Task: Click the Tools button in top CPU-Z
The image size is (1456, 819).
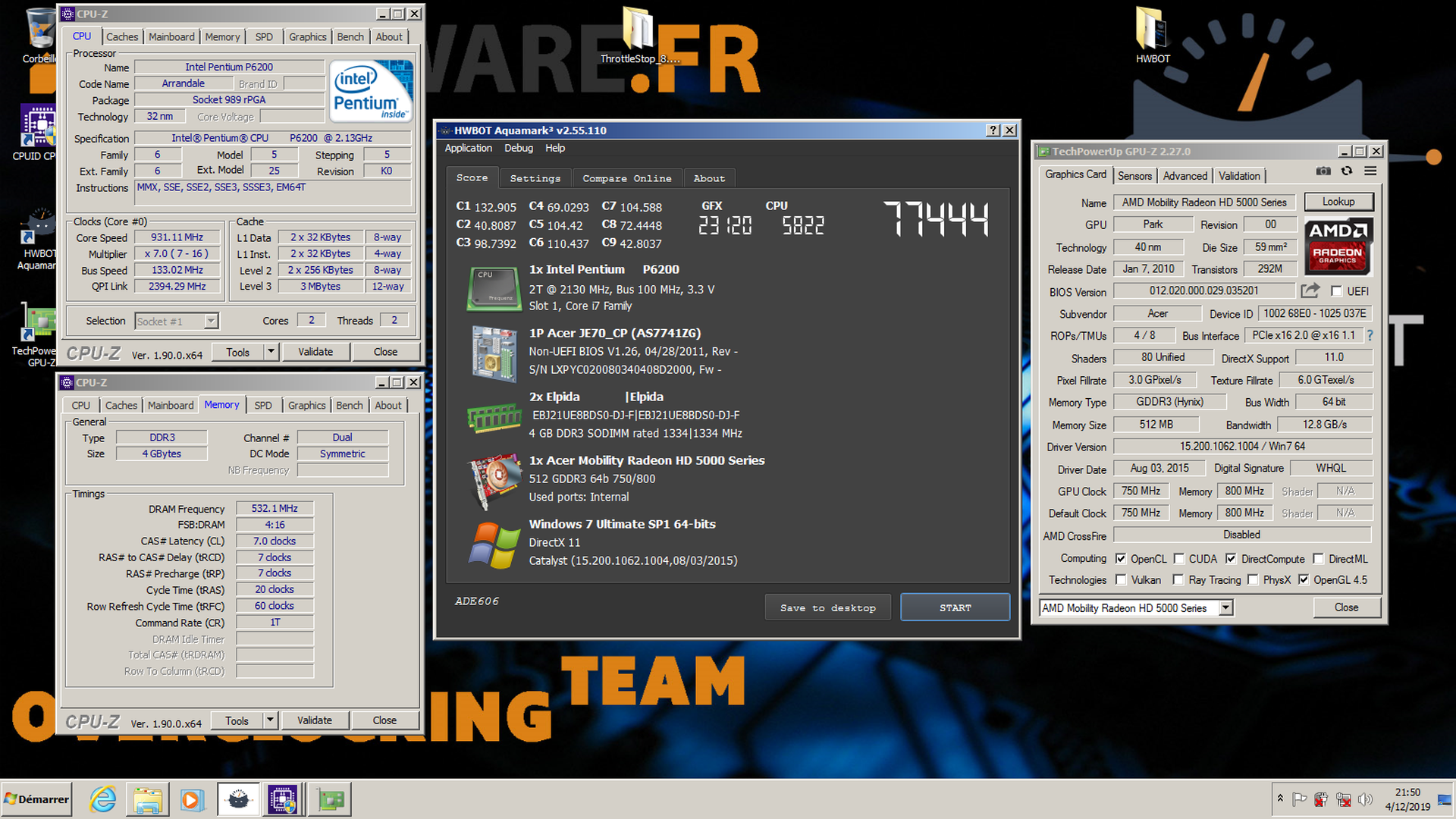Action: point(237,352)
